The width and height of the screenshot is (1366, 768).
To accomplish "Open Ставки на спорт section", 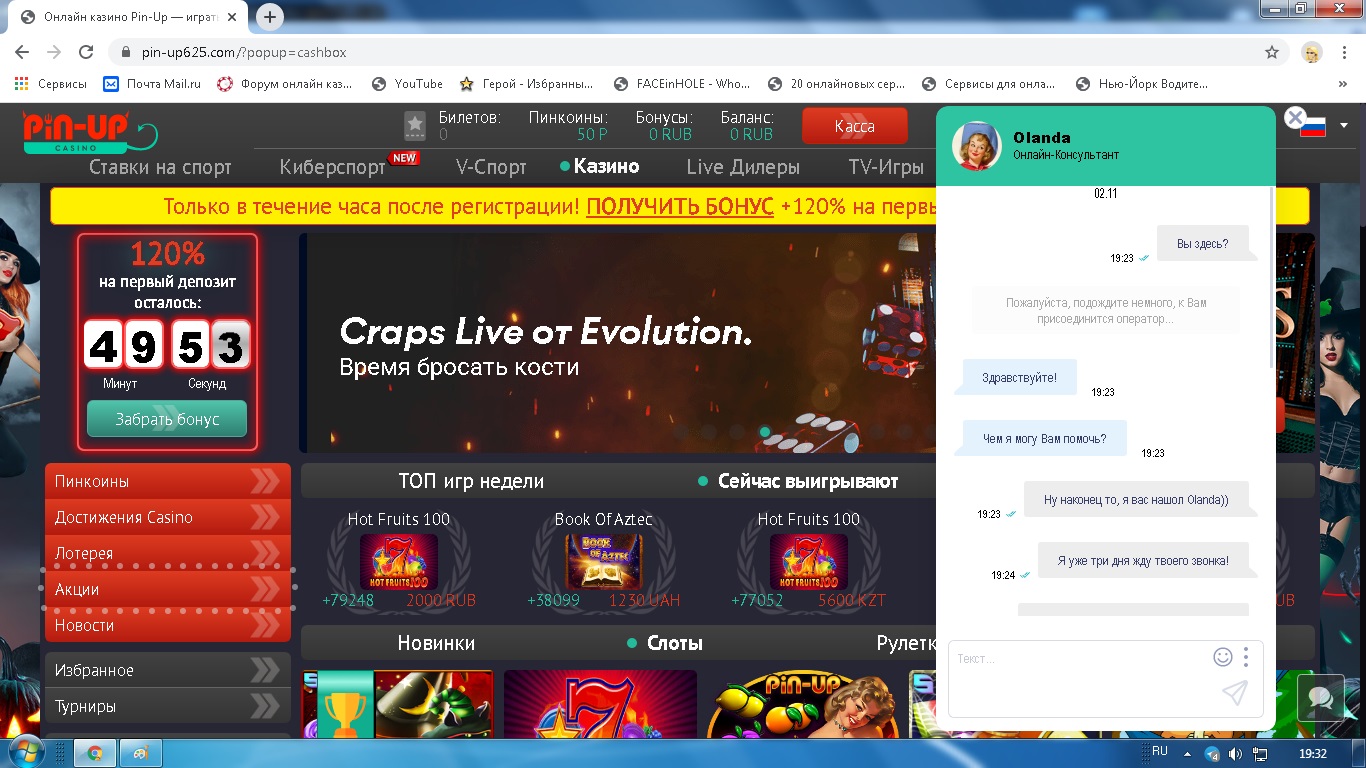I will pos(160,167).
